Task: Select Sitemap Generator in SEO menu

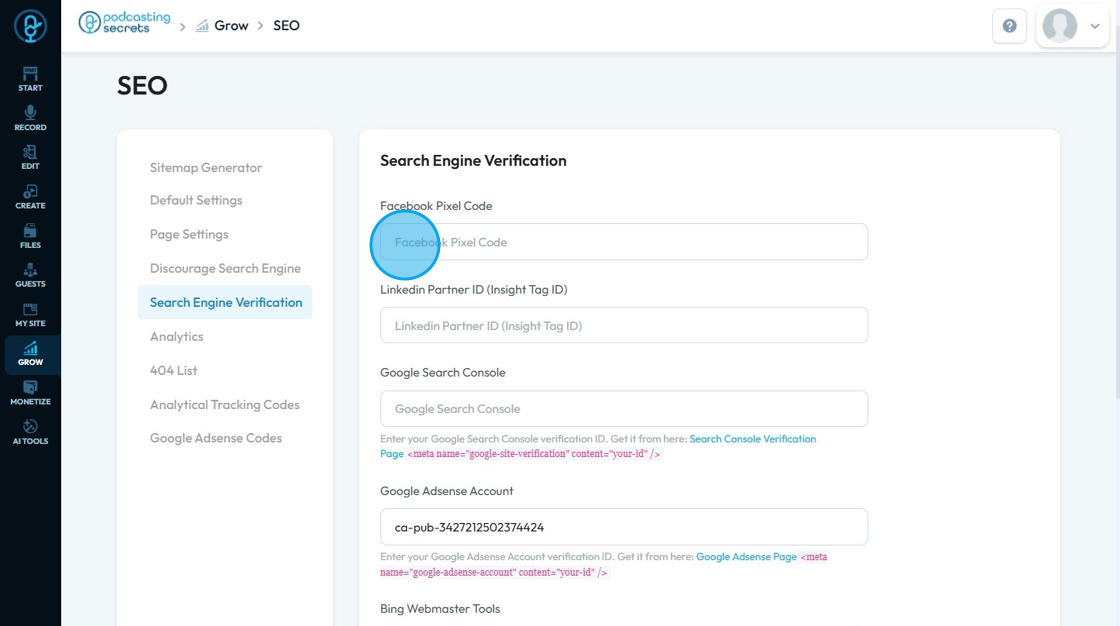Action: pos(206,168)
